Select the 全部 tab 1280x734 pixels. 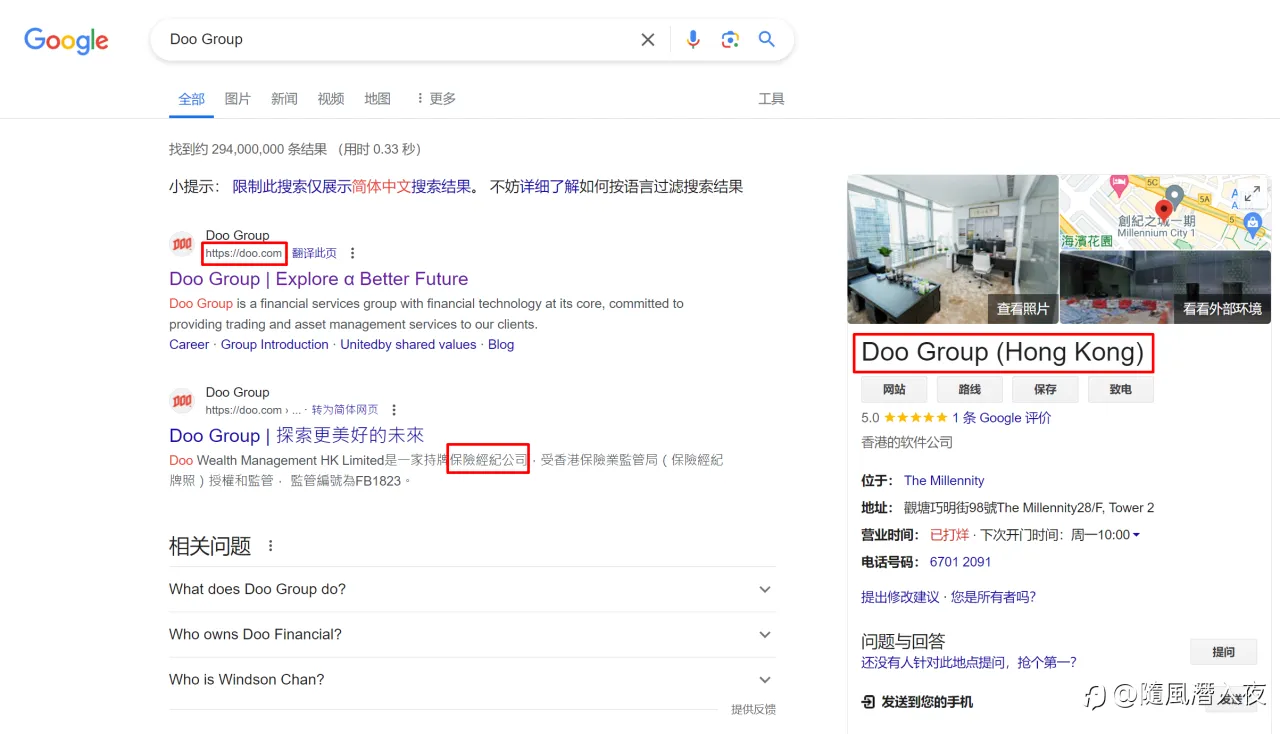191,99
